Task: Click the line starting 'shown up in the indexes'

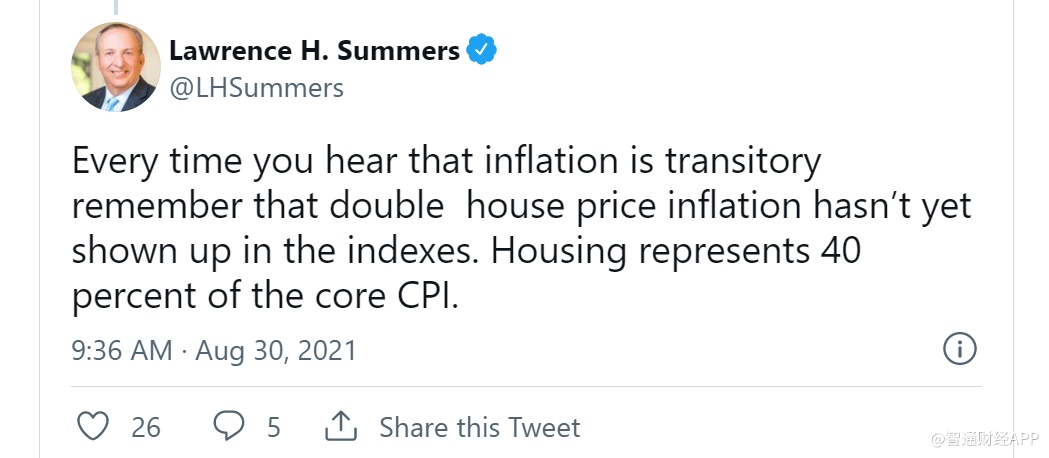Action: (466, 251)
